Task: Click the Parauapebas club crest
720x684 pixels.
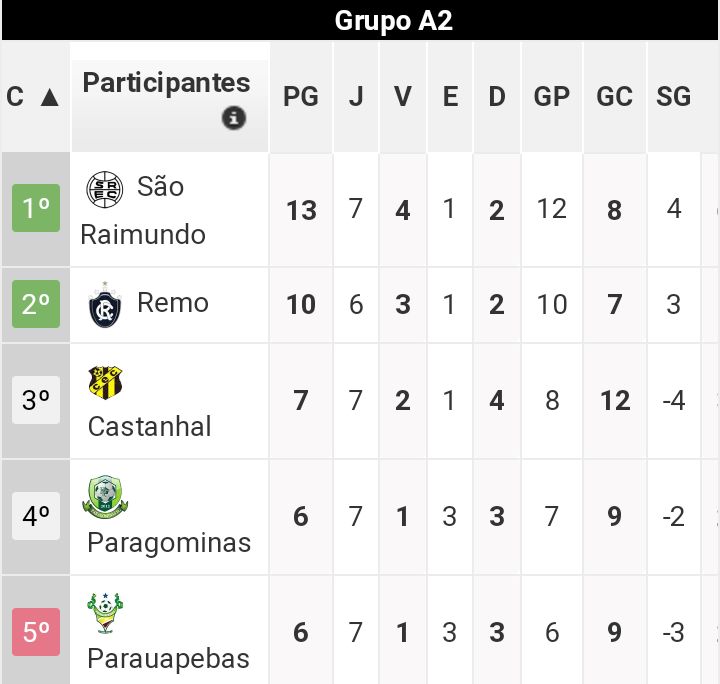Action: (x=105, y=613)
